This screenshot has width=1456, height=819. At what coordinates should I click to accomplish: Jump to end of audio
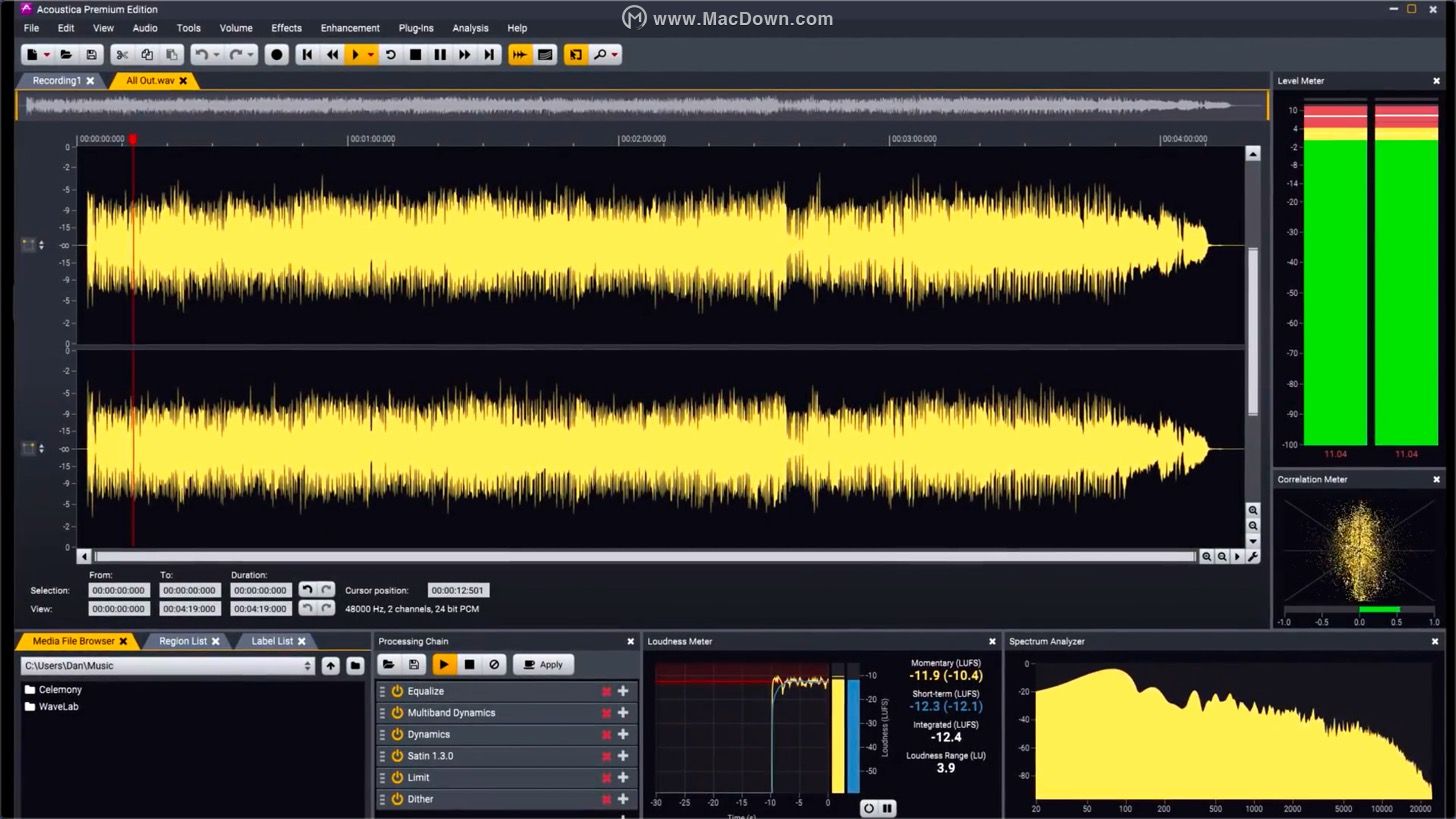pos(489,55)
